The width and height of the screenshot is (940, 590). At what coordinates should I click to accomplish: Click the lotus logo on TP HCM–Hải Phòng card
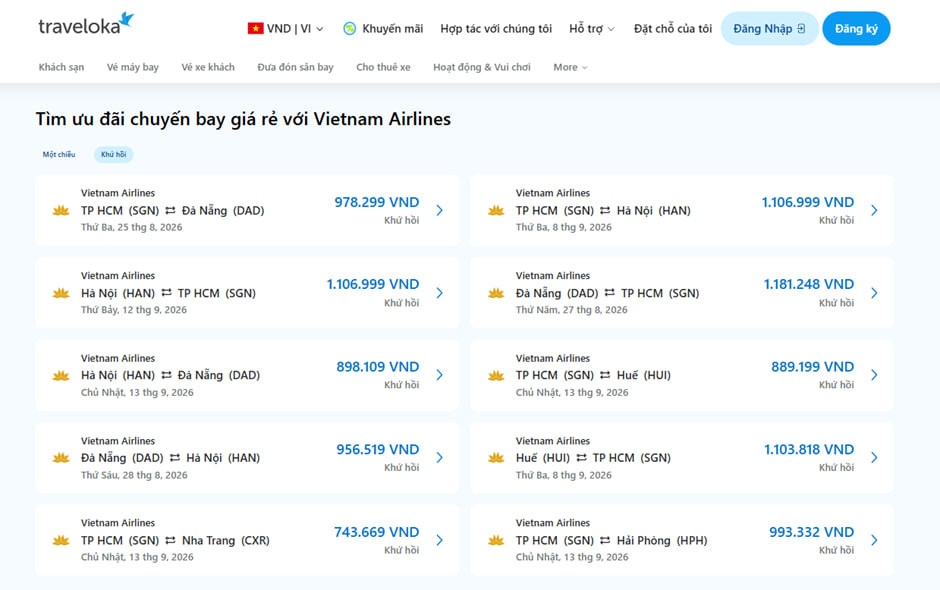(x=496, y=540)
